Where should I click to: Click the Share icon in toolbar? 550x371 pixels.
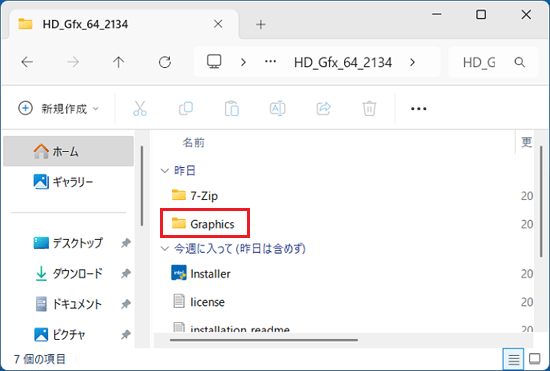point(323,108)
